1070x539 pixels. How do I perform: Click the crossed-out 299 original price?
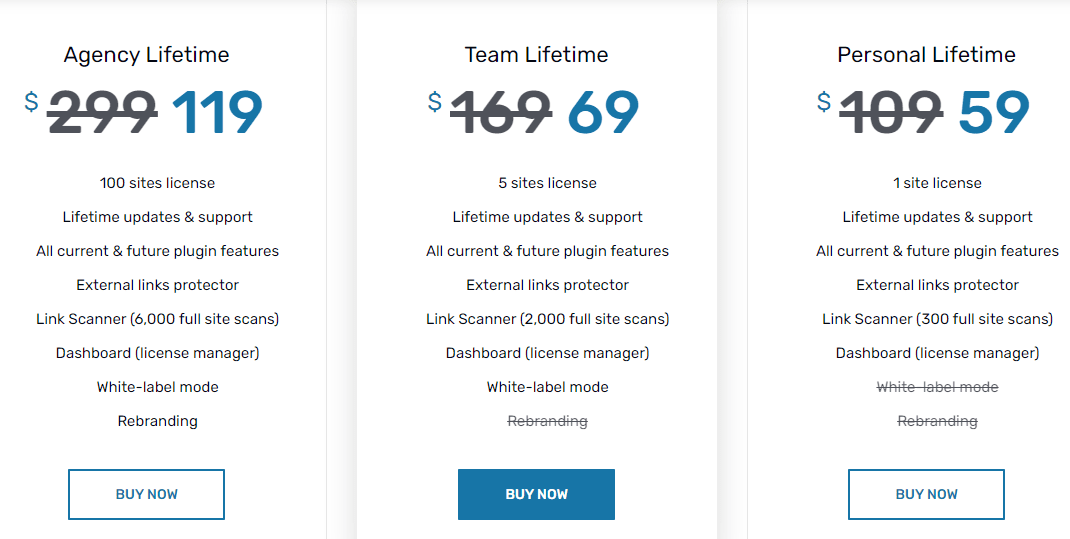click(102, 112)
